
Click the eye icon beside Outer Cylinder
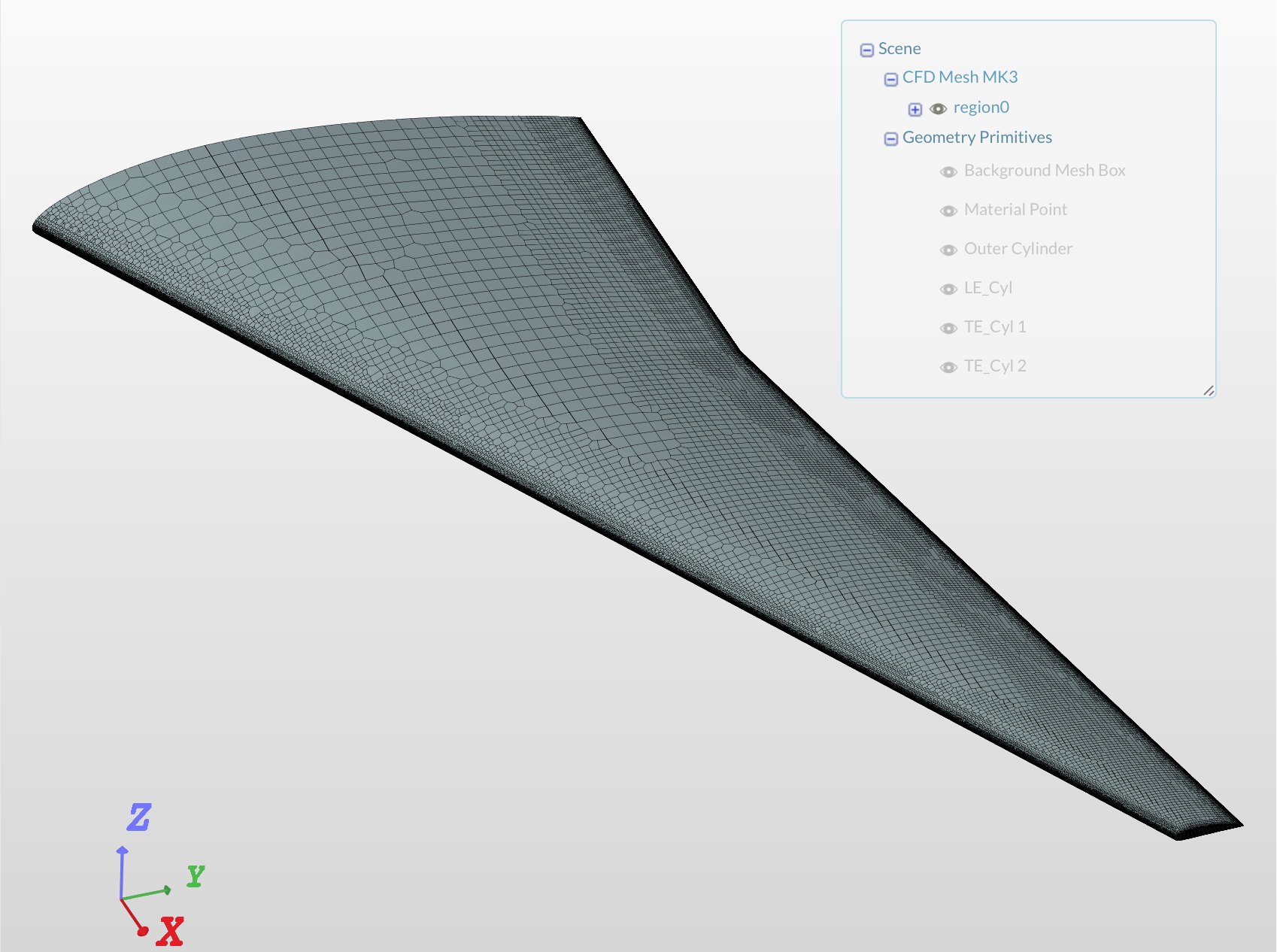tap(948, 250)
